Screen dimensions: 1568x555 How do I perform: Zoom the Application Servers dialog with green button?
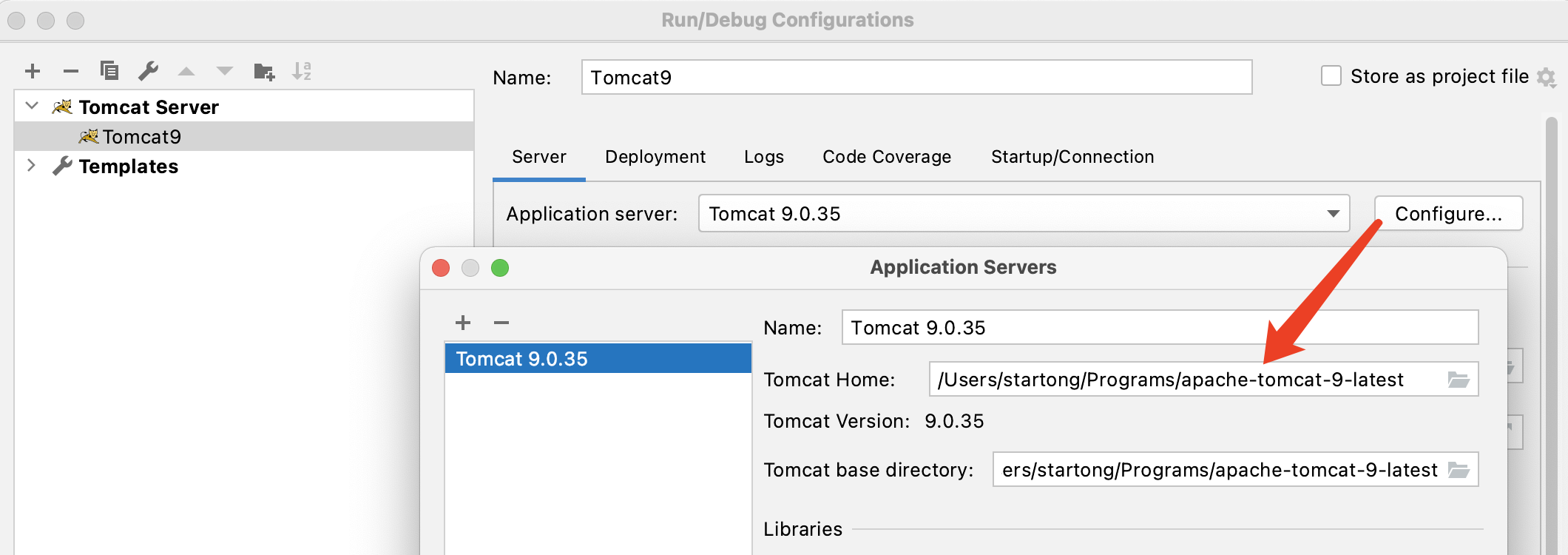click(x=500, y=268)
